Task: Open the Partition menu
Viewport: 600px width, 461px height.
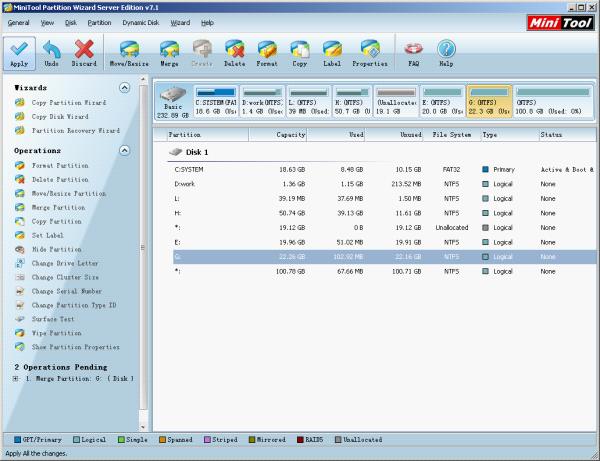Action: pyautogui.click(x=99, y=23)
